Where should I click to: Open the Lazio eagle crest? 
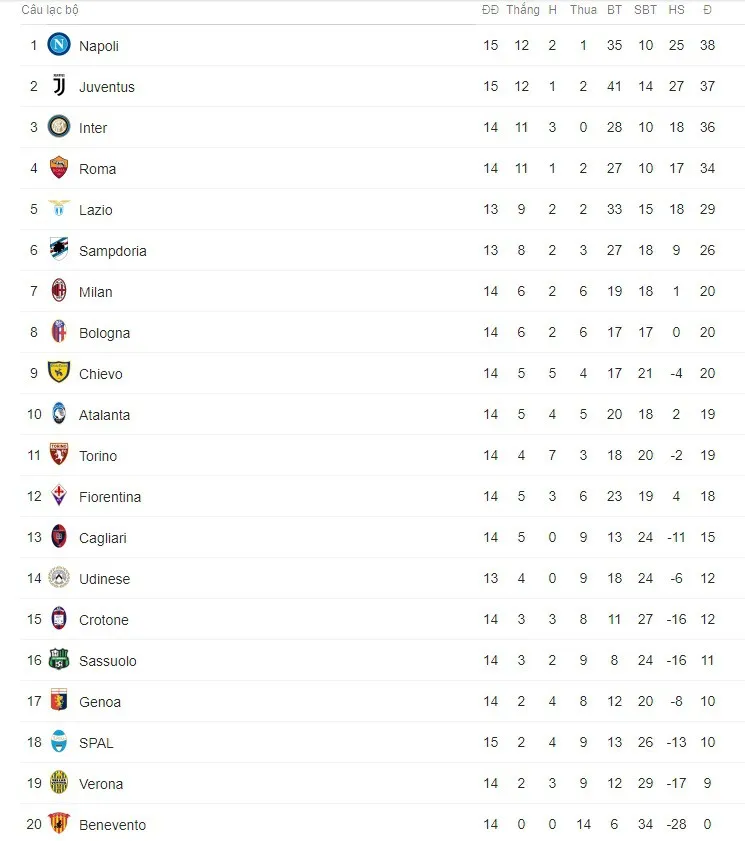[x=59, y=208]
